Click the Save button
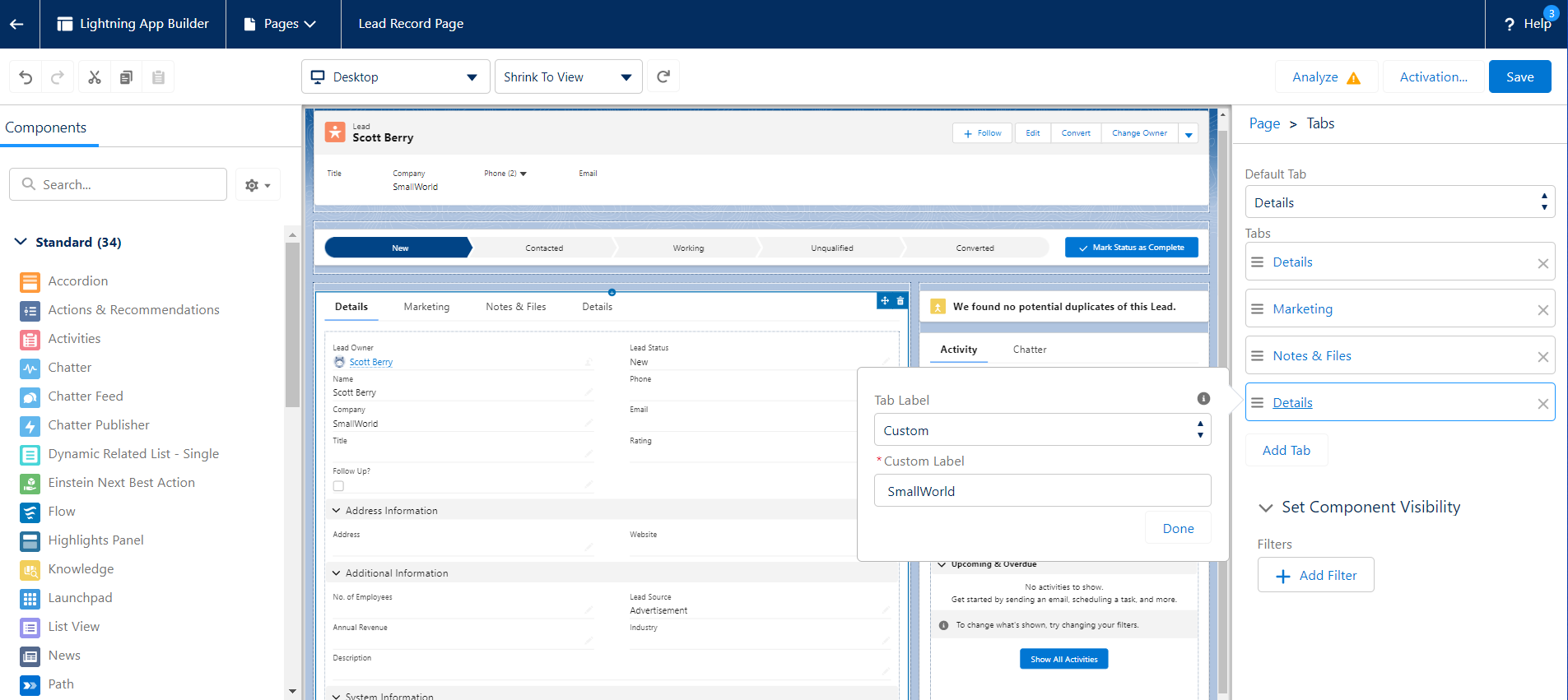Screen dimensions: 1568x700 pos(1519,77)
